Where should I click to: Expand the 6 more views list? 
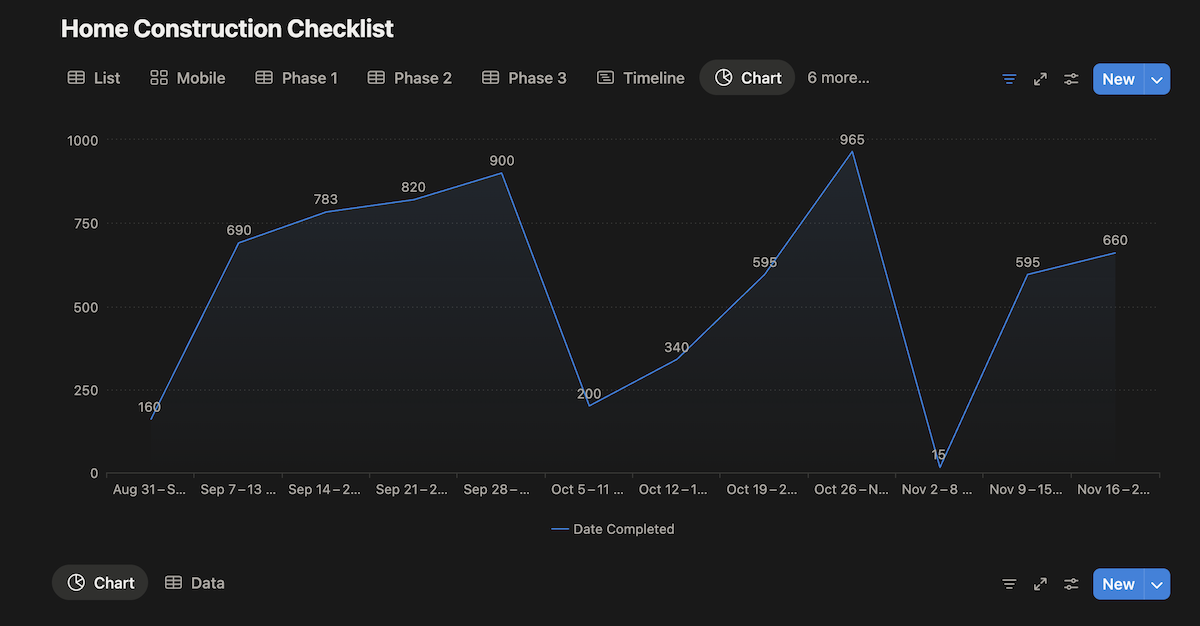pos(838,77)
